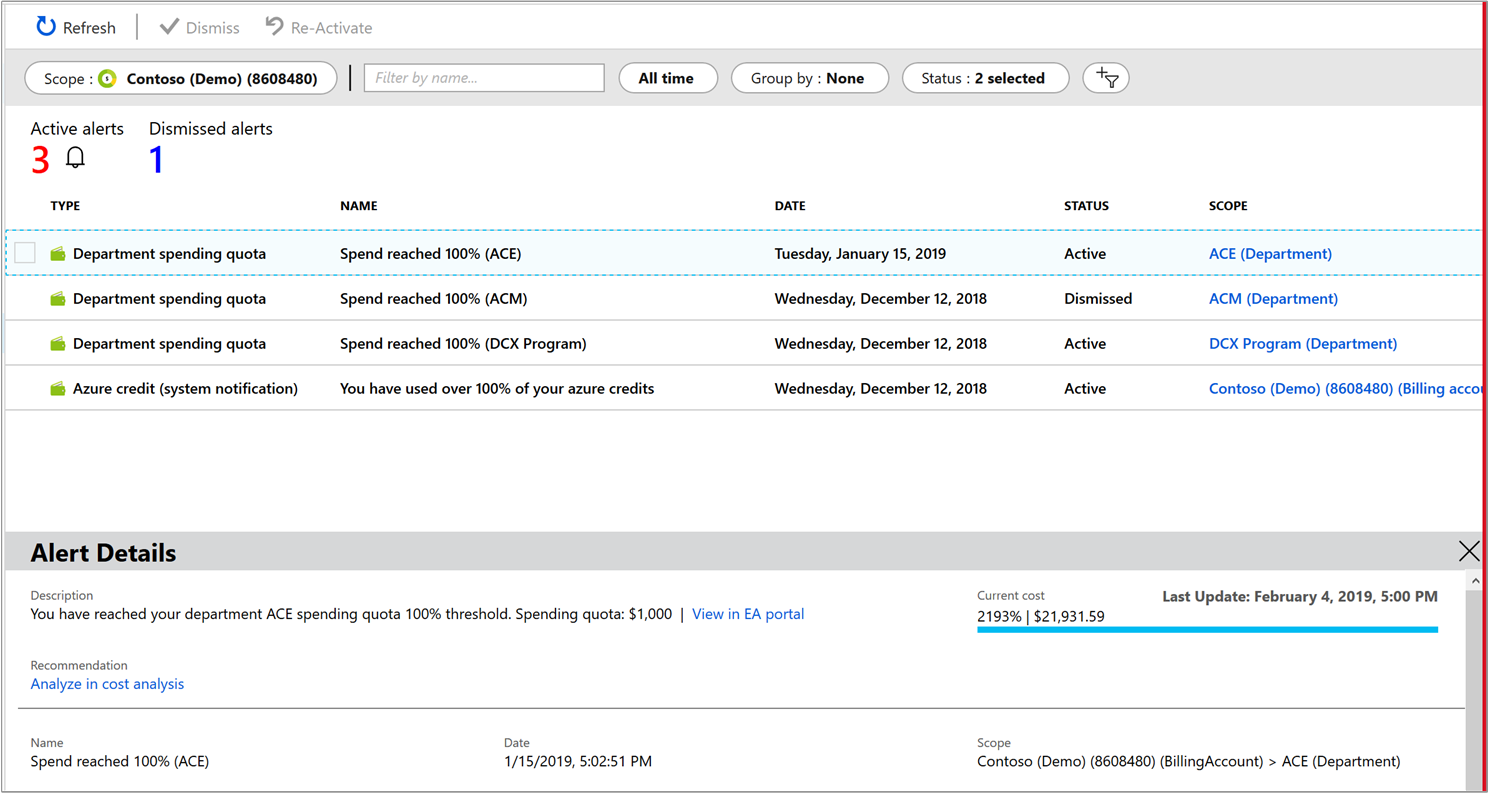Select the checkbox for the ACE alert row
Screen dimensions: 1489x793
click(24, 252)
